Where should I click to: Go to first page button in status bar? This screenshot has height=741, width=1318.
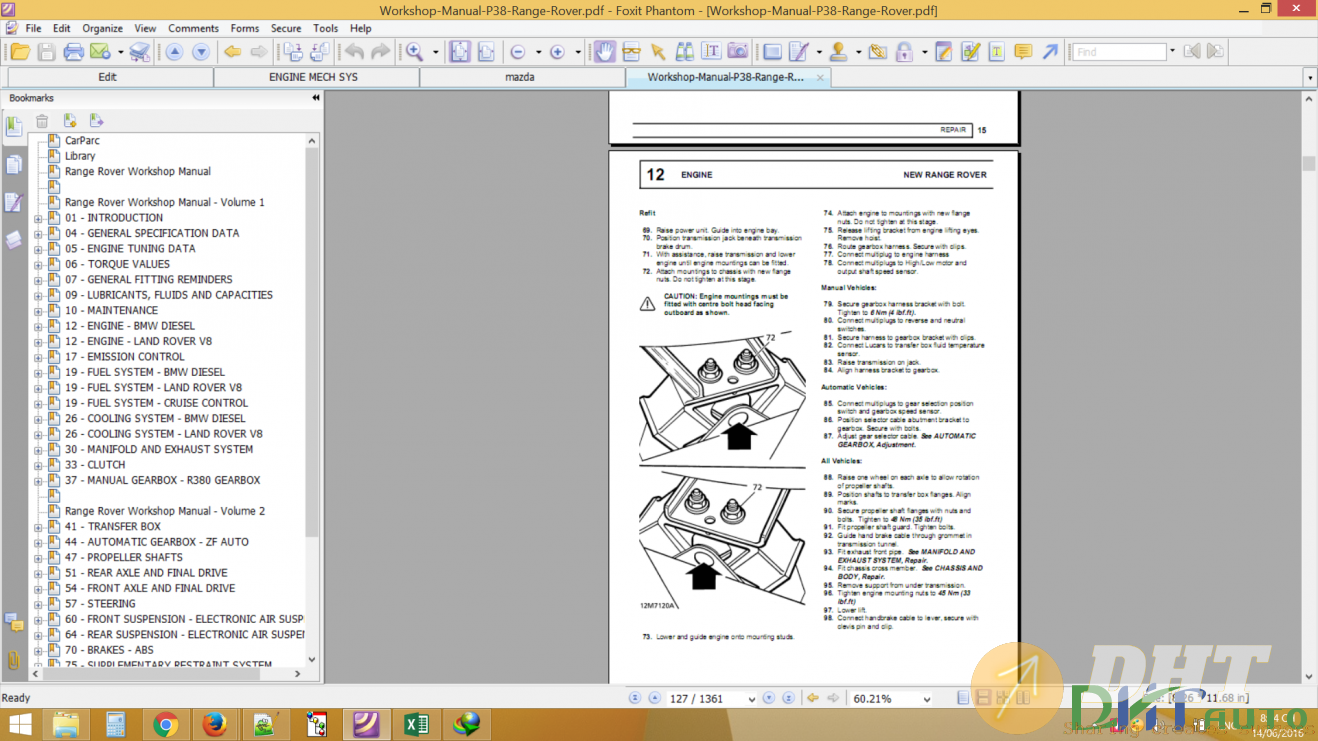[634, 699]
